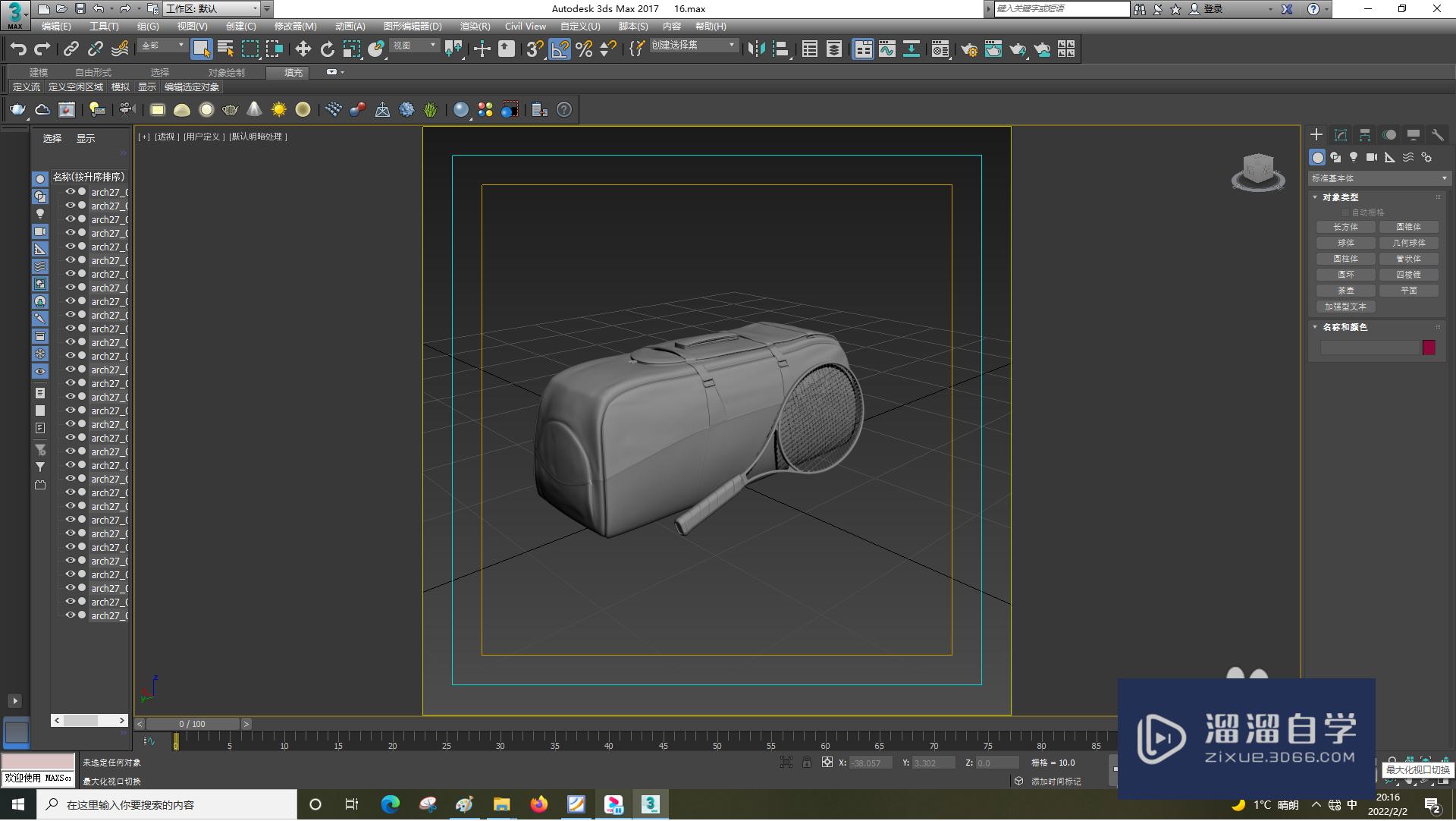This screenshot has width=1456, height=821.
Task: Toggle the Angle Snap tool
Action: coord(560,49)
